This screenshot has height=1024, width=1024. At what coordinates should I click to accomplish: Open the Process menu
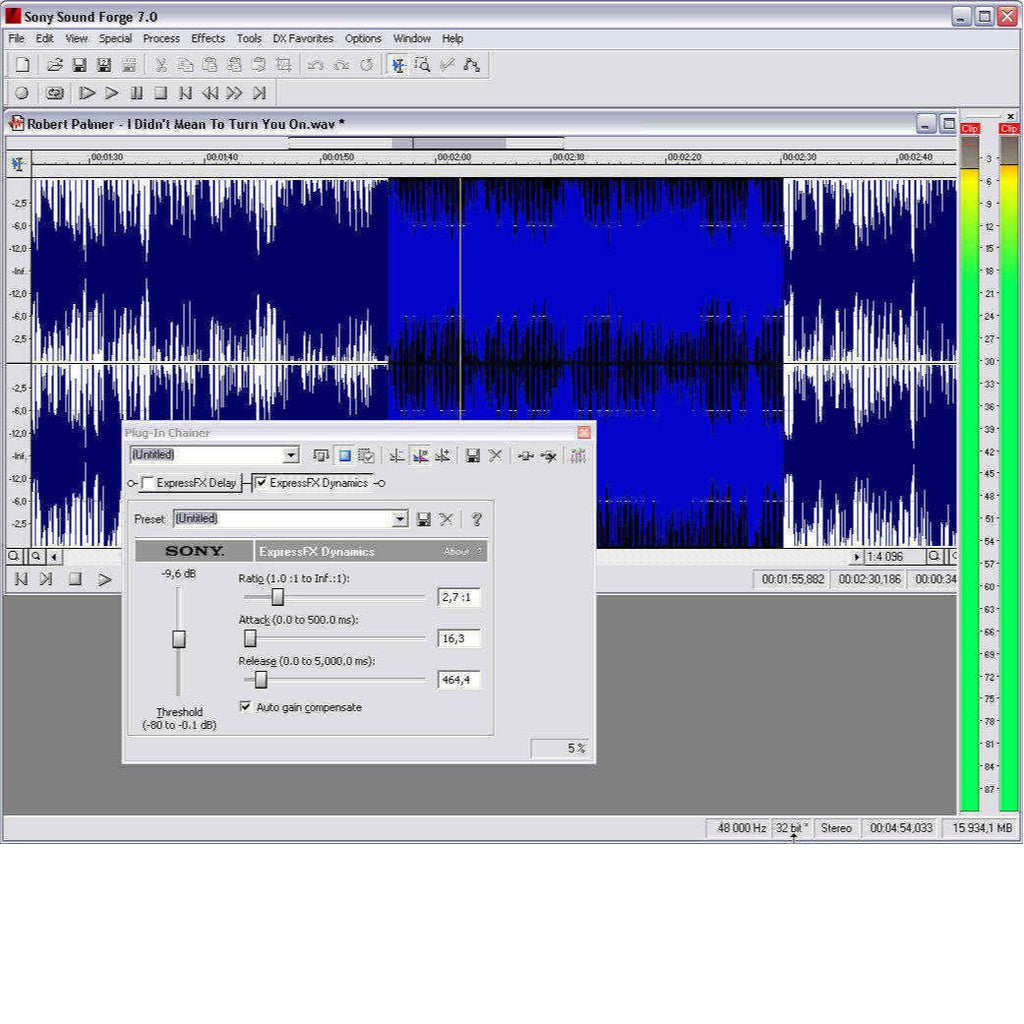point(161,38)
